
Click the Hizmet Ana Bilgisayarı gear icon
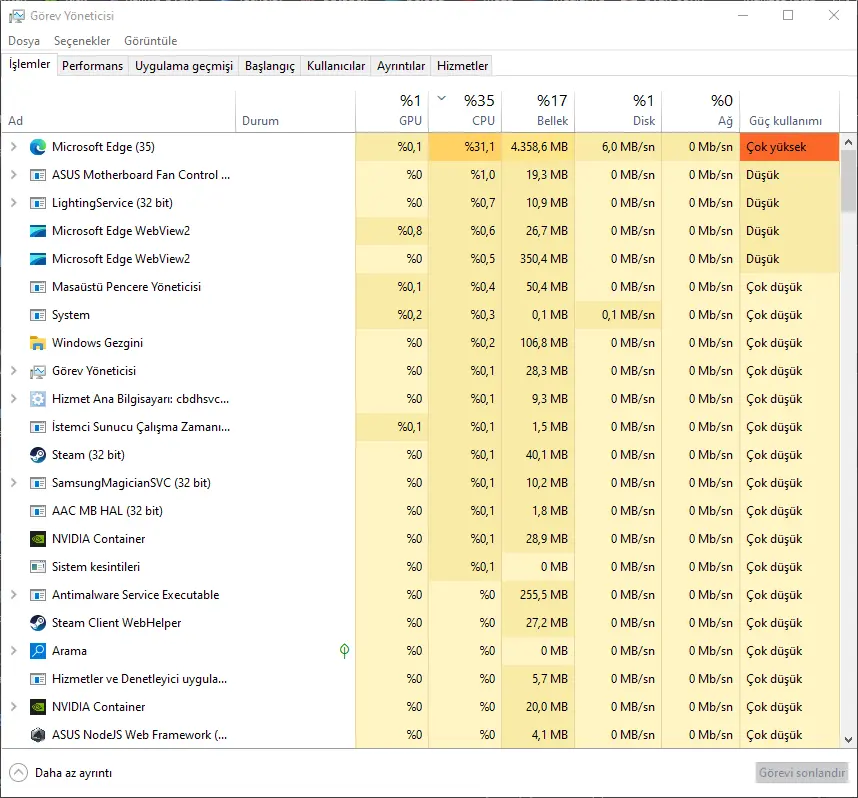[x=38, y=399]
